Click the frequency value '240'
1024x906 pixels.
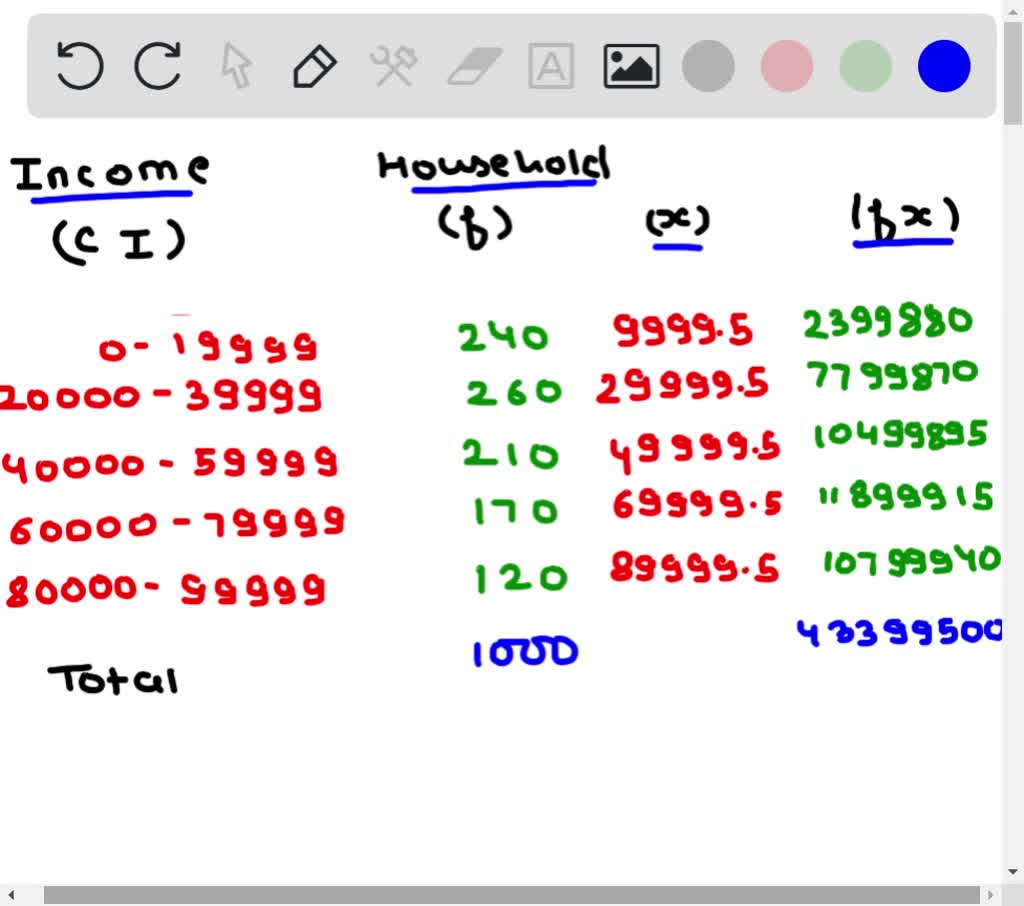503,337
